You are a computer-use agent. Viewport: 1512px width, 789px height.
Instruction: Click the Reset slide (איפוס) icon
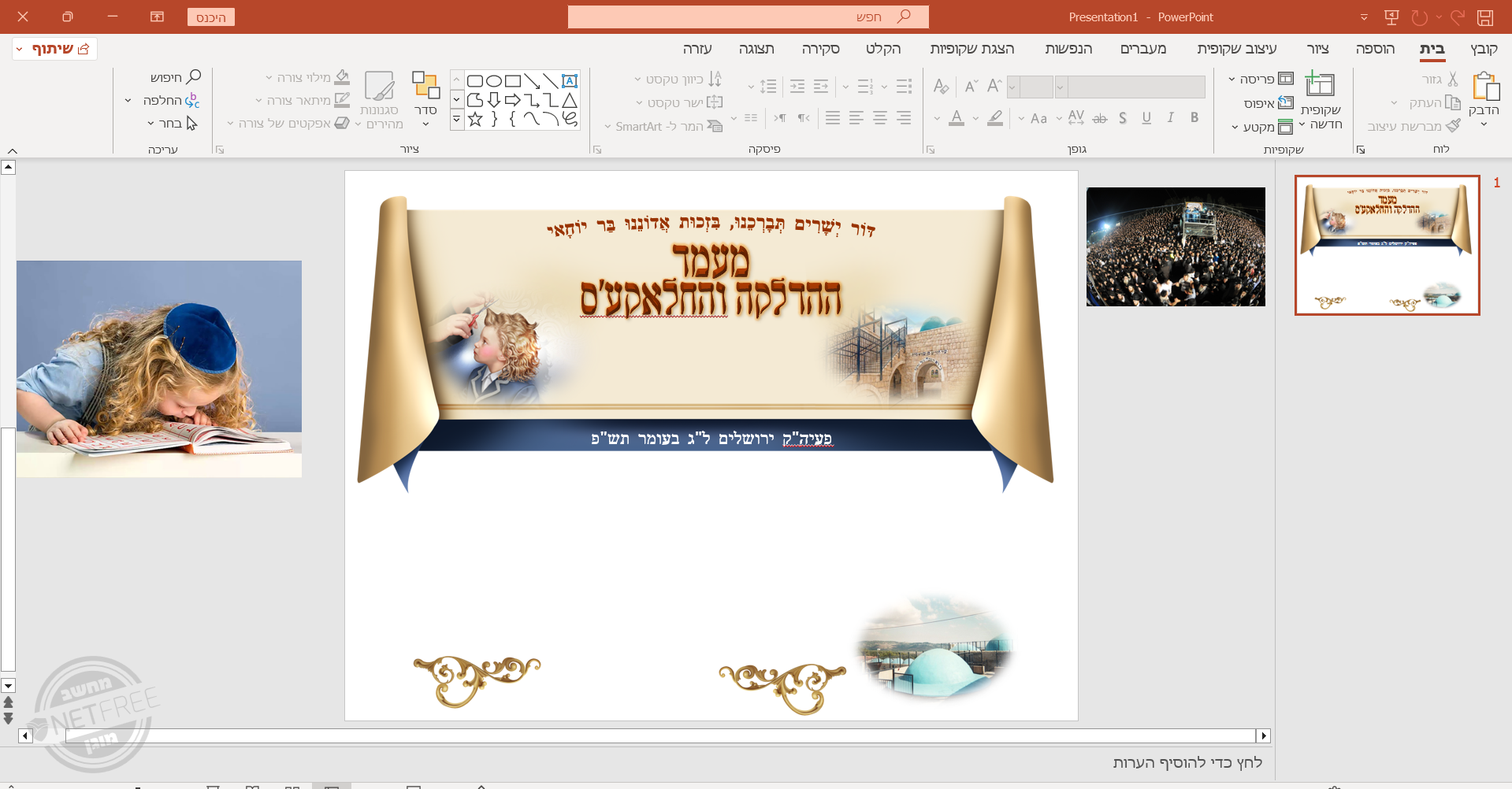1286,102
